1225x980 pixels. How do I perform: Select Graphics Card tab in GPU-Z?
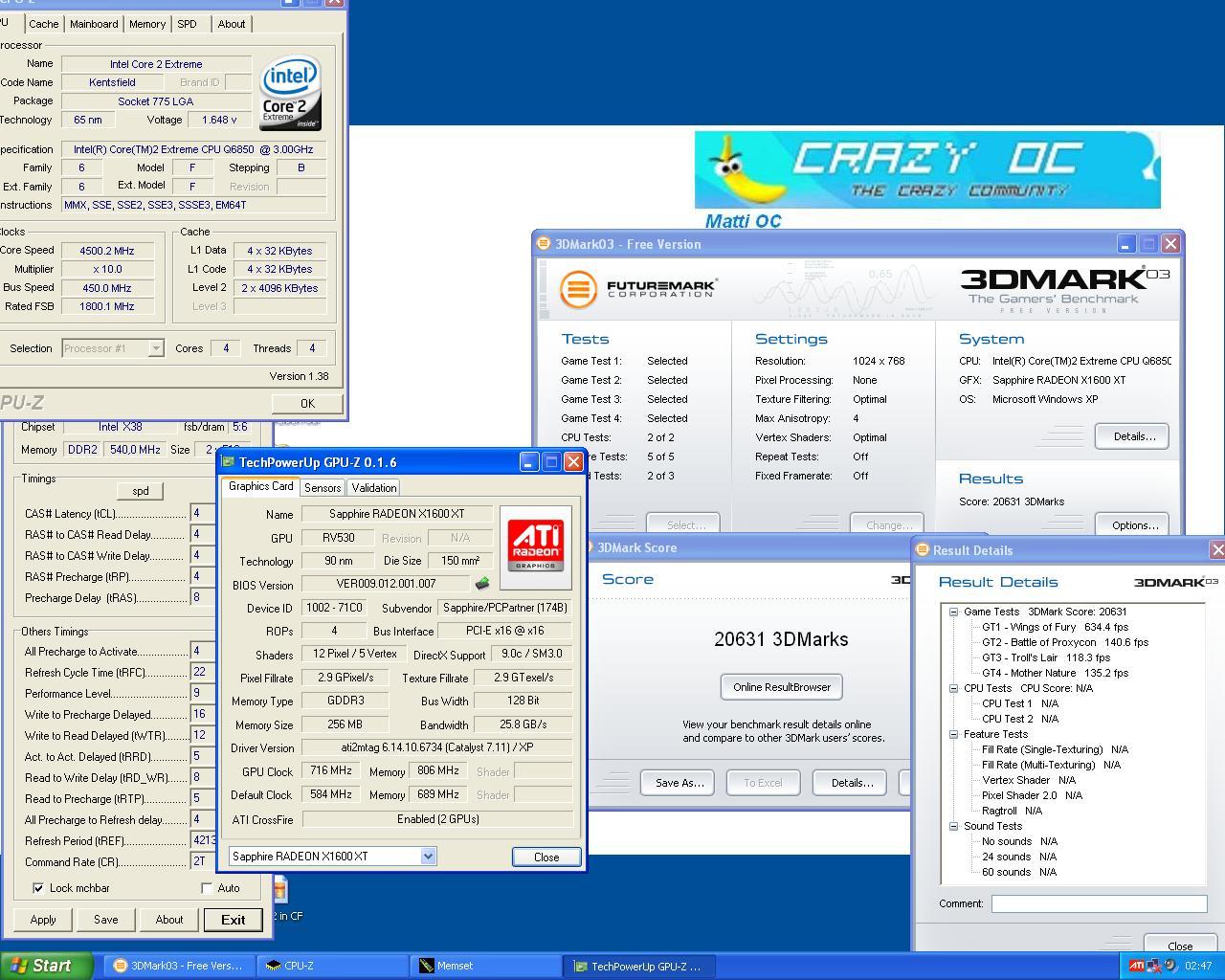pos(261,486)
